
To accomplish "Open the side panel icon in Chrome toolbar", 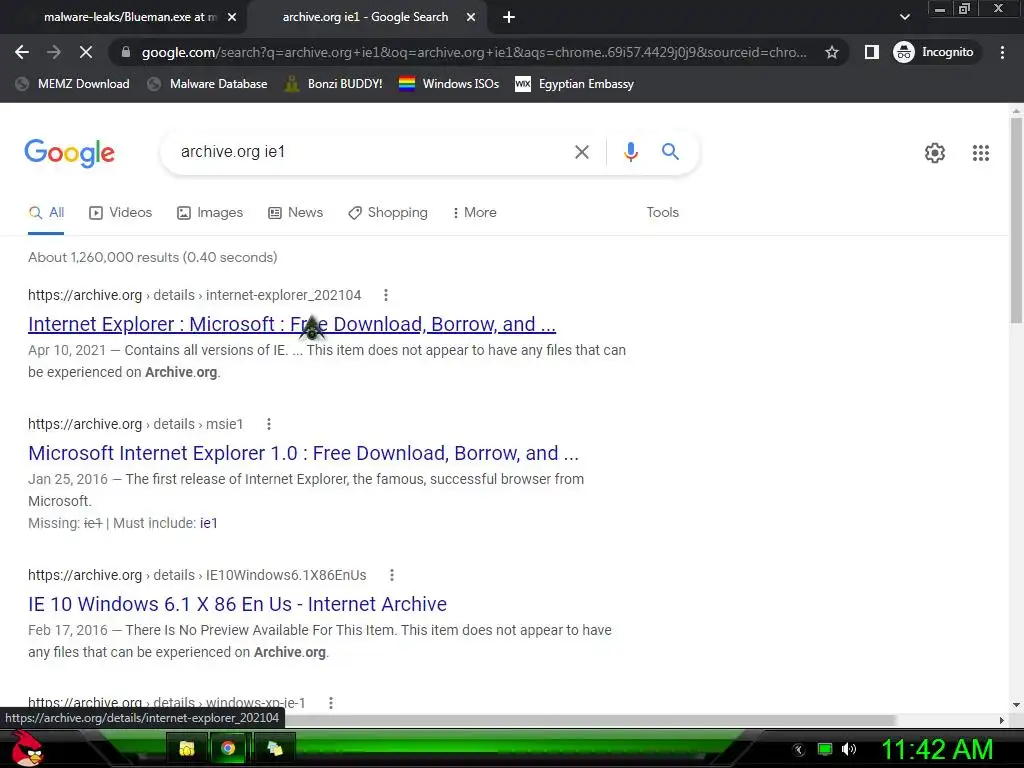I will 871,52.
